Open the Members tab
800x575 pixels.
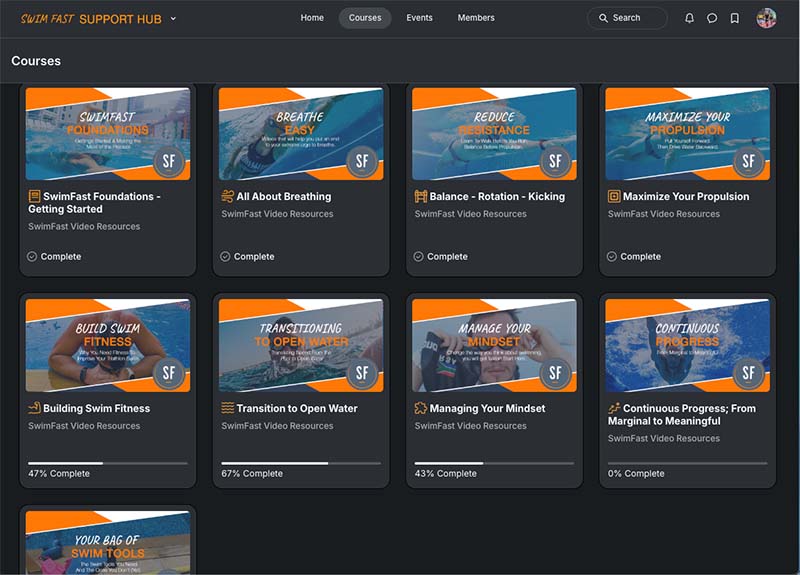point(476,18)
